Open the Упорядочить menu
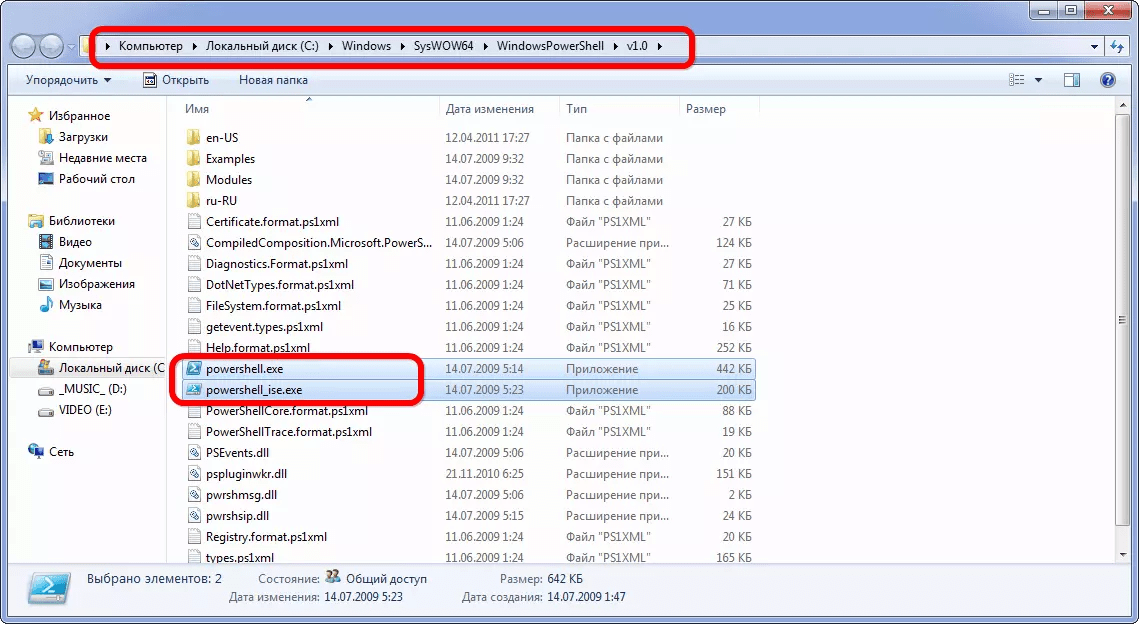This screenshot has height=624, width=1139. tap(68, 80)
